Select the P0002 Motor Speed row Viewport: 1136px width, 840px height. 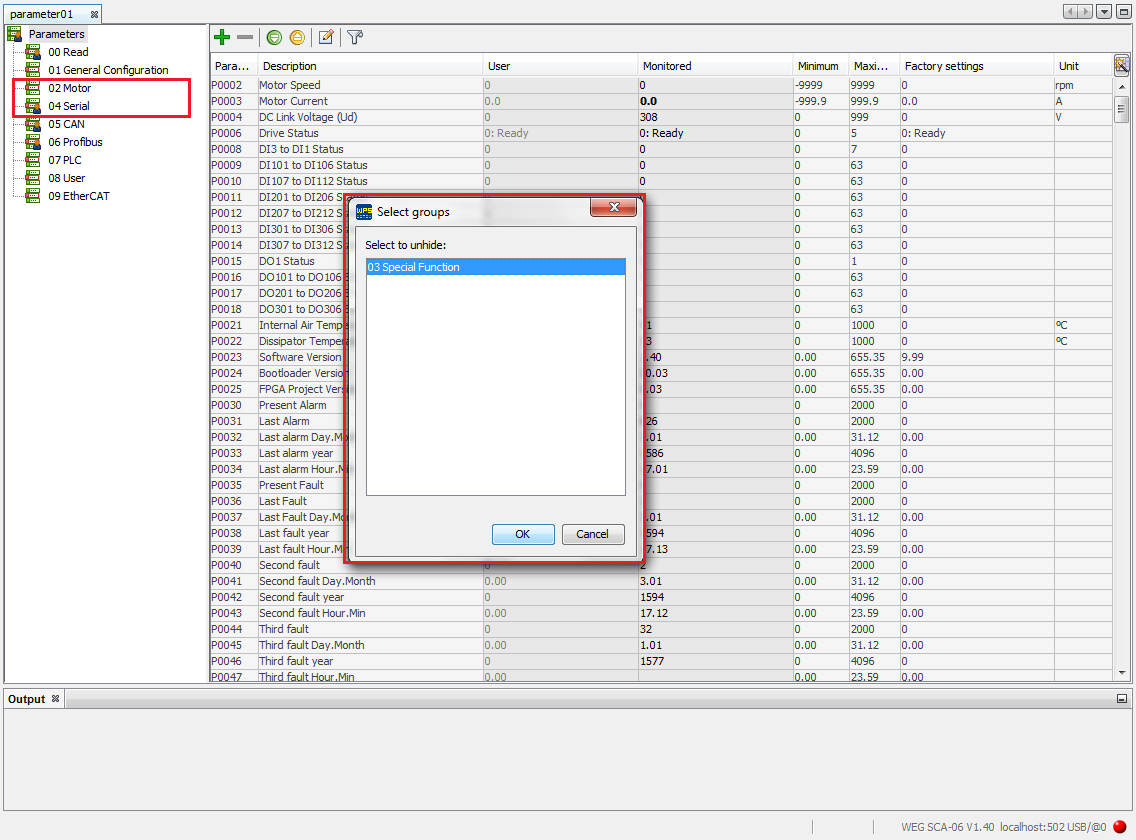pyautogui.click(x=300, y=85)
